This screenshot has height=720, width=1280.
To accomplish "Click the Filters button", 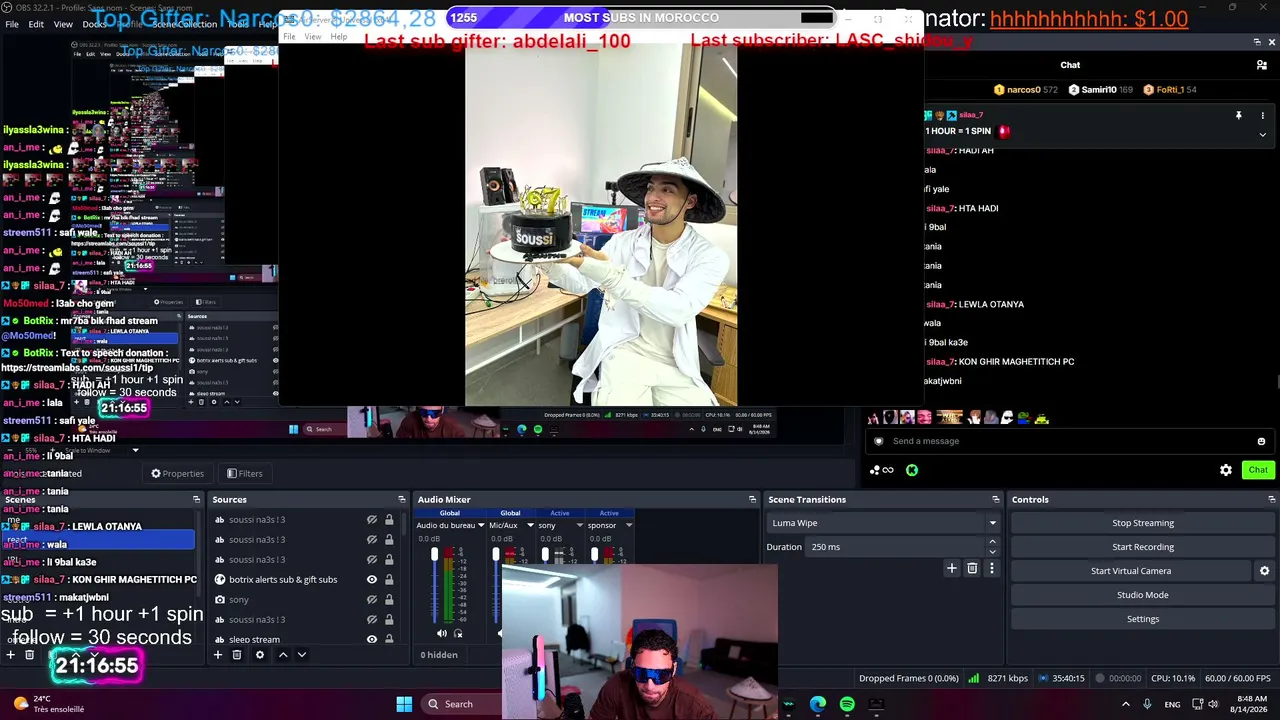I will [244, 474].
